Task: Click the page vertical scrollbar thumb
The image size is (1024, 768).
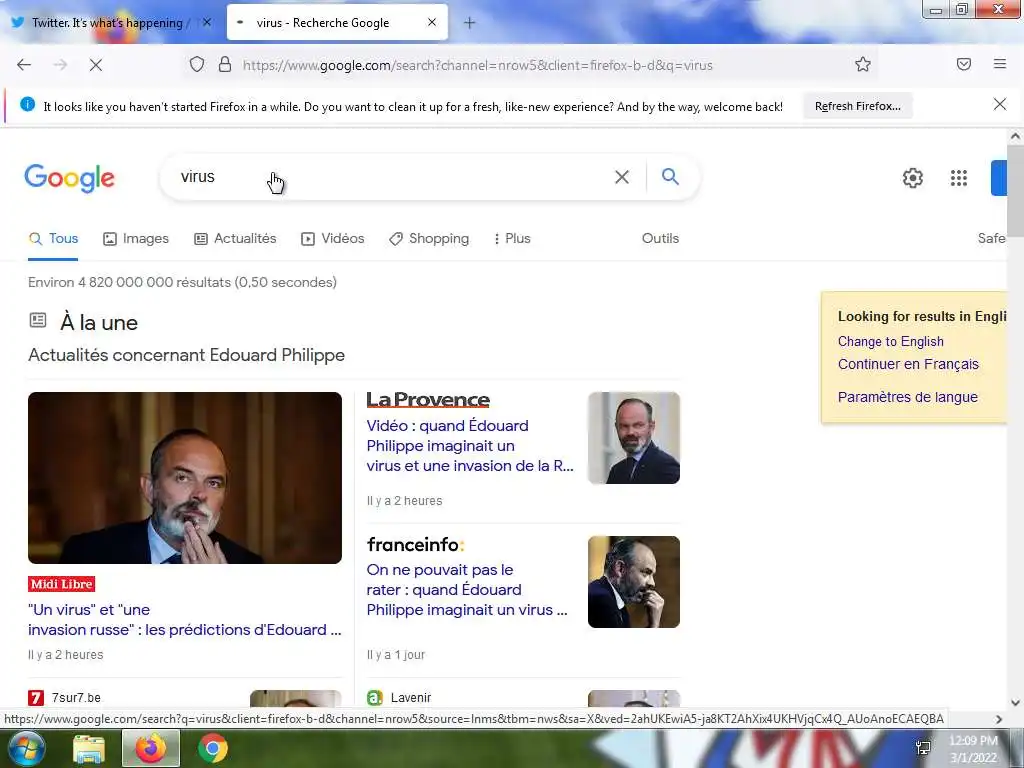Action: coord(1015,191)
